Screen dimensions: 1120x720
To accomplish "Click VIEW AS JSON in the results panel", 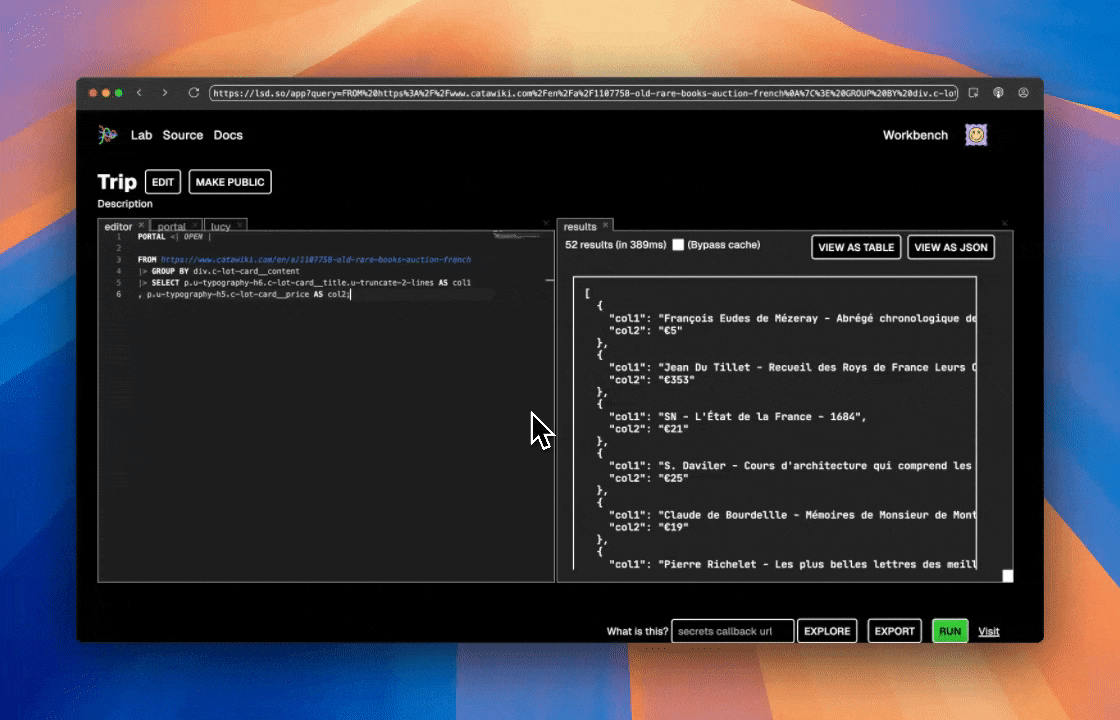I will tap(950, 247).
